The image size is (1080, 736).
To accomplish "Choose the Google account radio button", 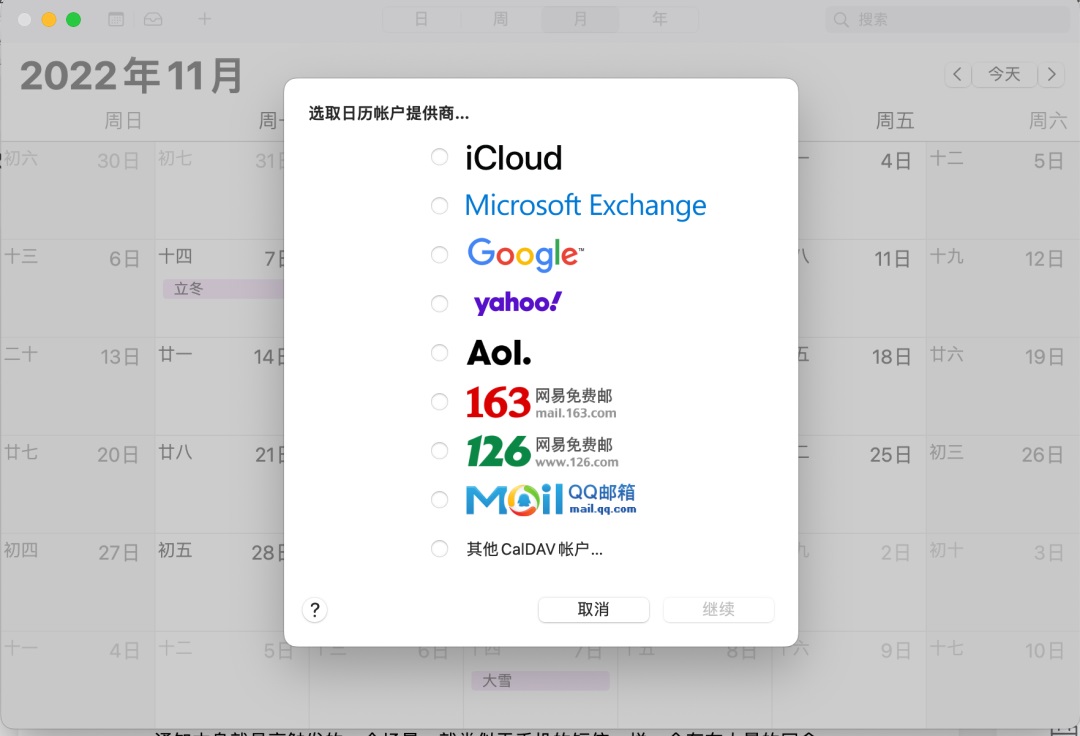I will click(x=439, y=255).
